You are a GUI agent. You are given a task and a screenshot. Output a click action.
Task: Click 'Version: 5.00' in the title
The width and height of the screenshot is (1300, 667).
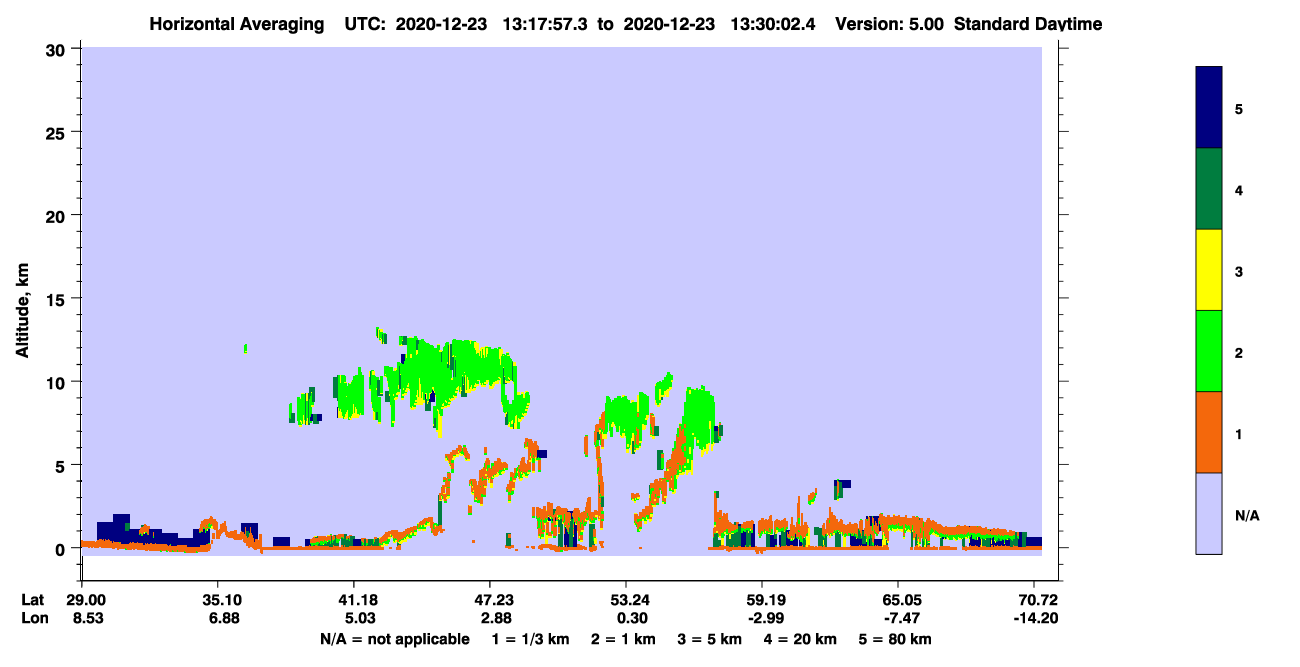point(889,24)
